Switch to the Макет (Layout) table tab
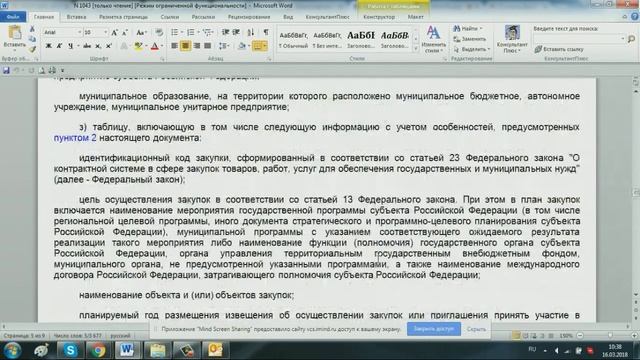This screenshot has height=360, width=640. (x=416, y=17)
